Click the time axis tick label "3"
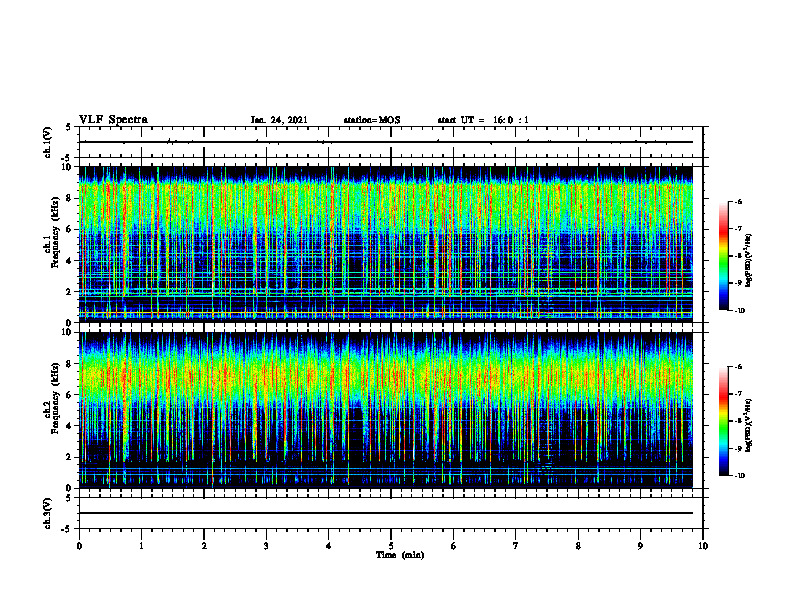The image size is (792, 612). pyautogui.click(x=266, y=546)
